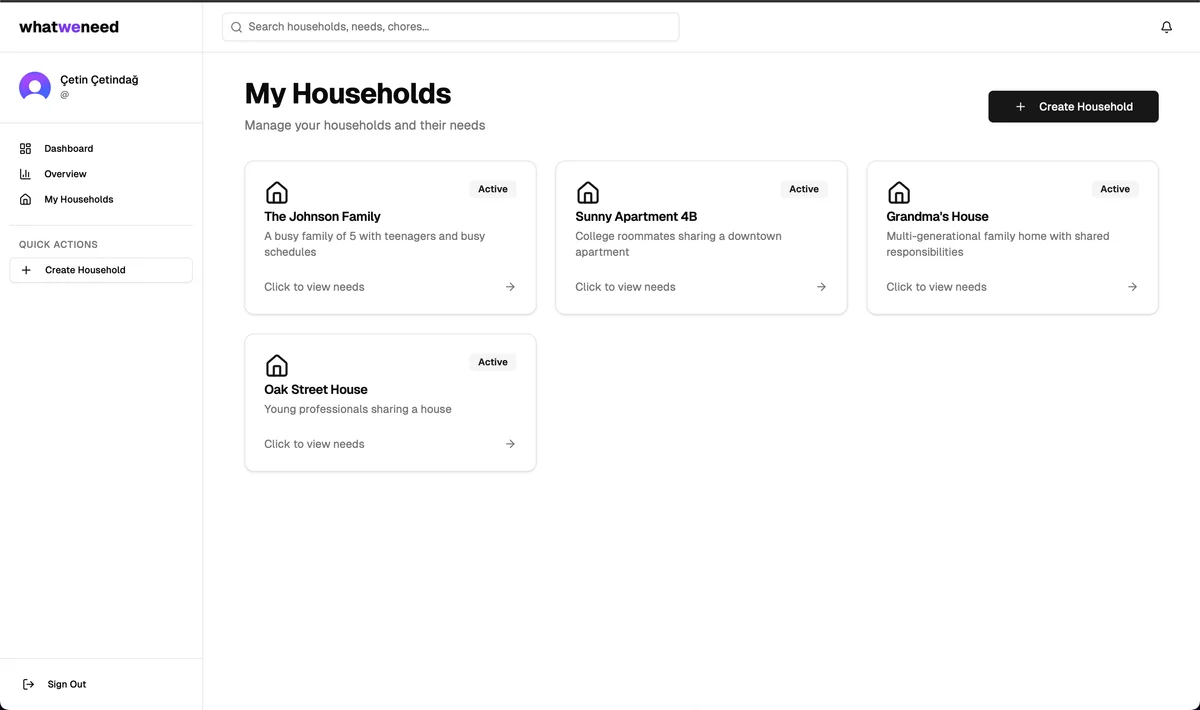The image size is (1200, 710).
Task: Click the arrow on Grandma's House card
Action: tap(1132, 287)
